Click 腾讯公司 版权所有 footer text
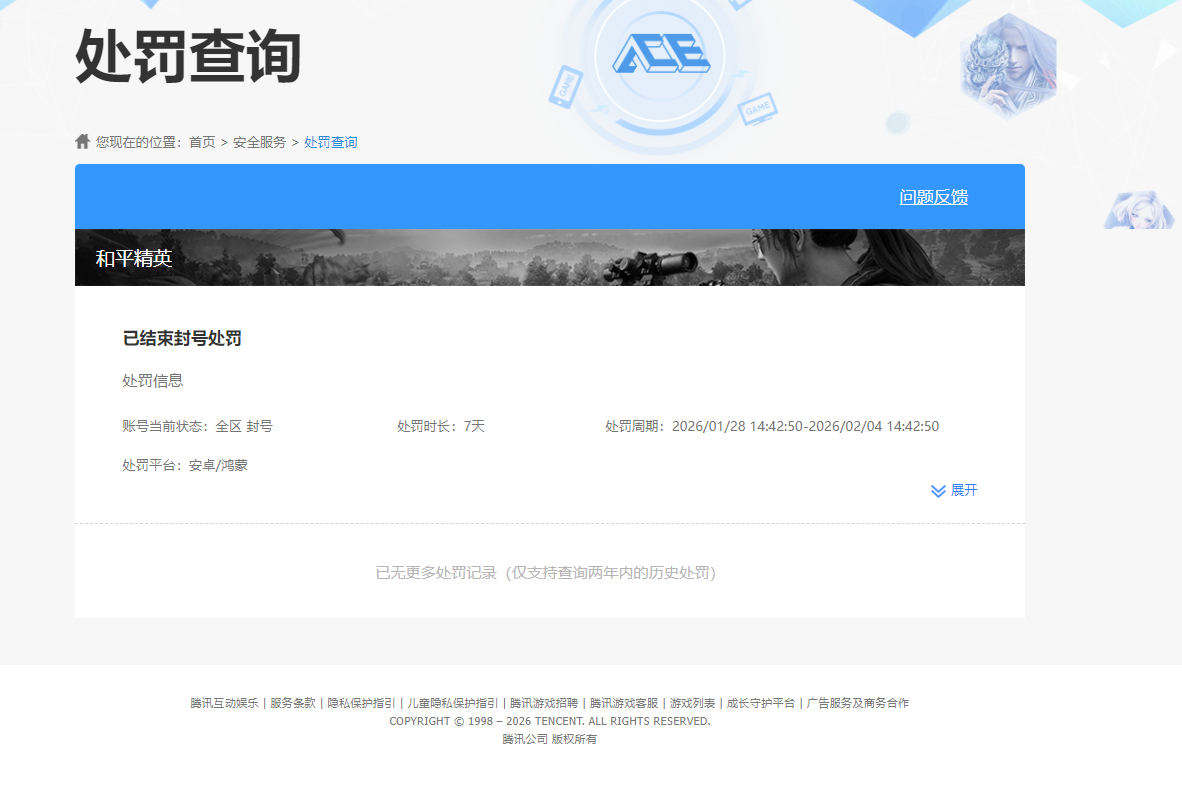 (550, 739)
